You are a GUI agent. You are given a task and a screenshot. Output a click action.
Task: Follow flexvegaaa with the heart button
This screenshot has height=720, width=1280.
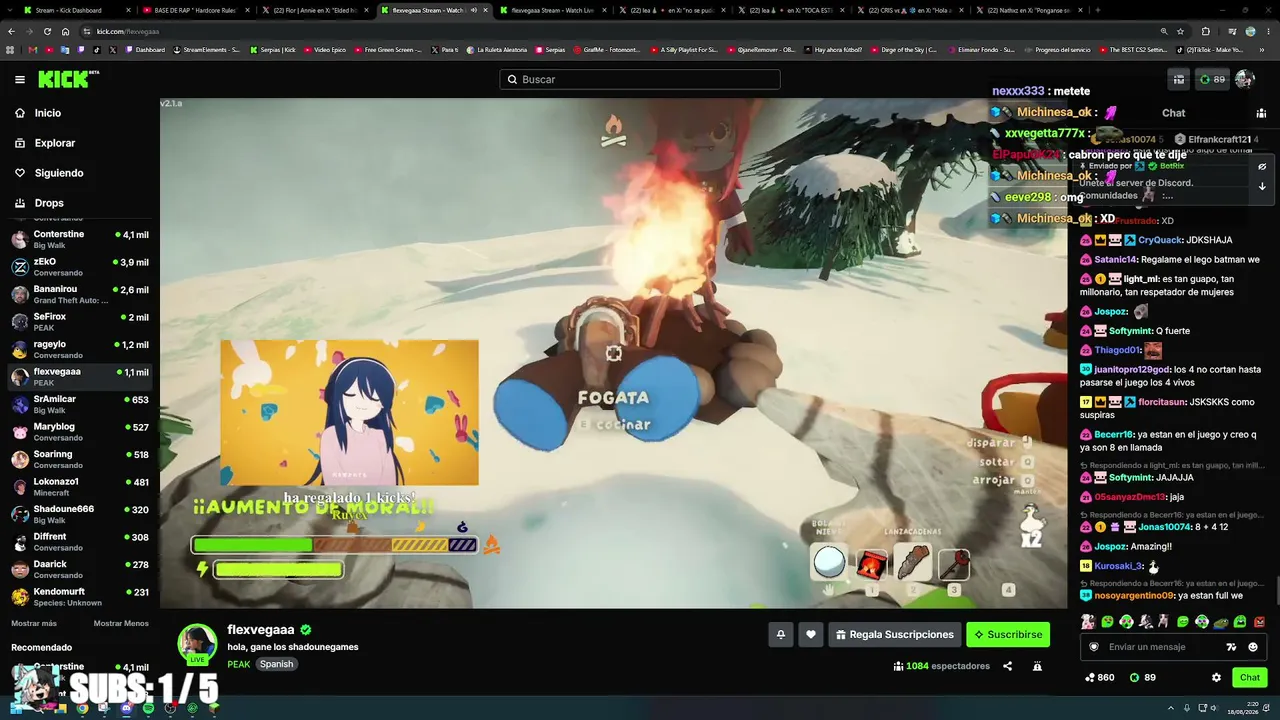[x=811, y=634]
